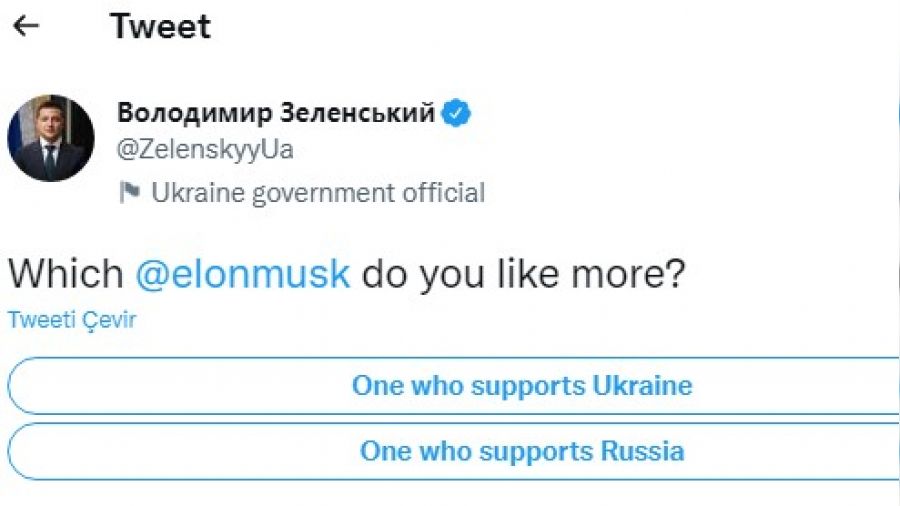900x506 pixels.
Task: Vote for One who supports Russia
Action: [453, 451]
